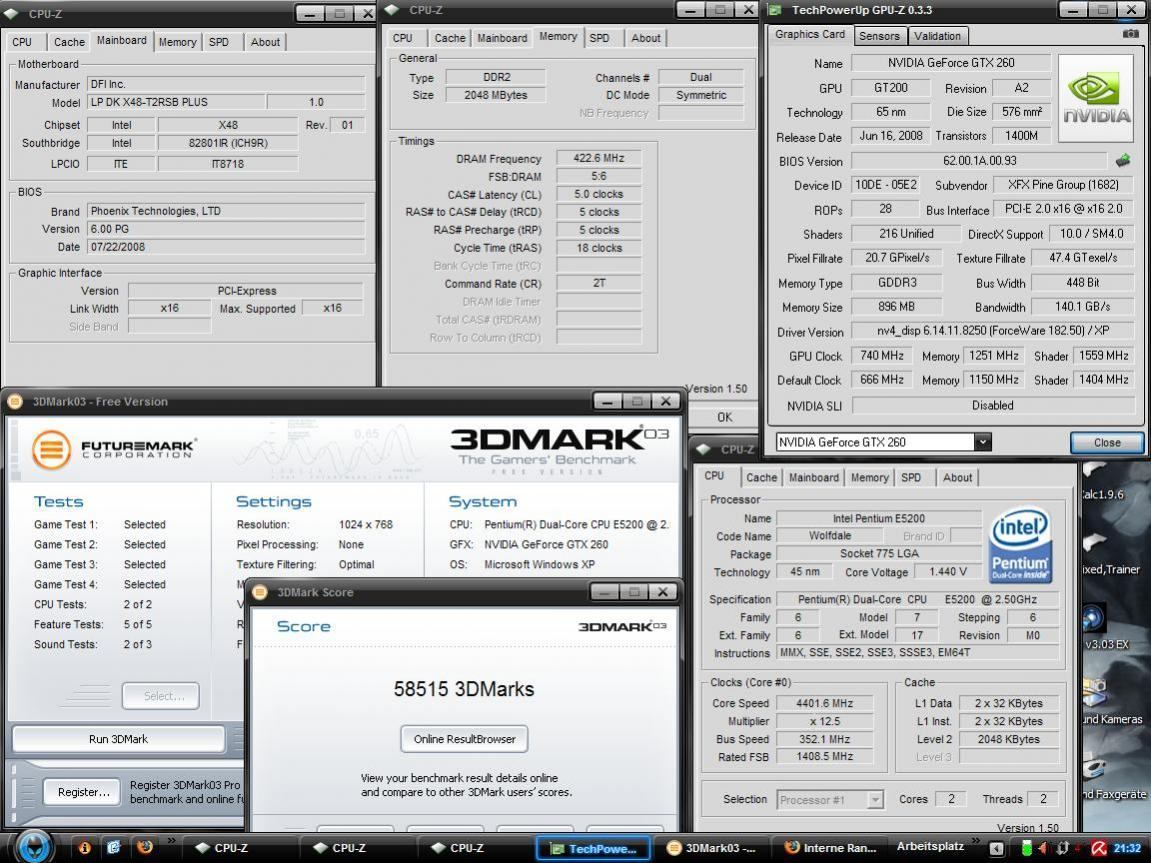This screenshot has height=863, width=1151.
Task: Click the Resolution setting 1024 x 768
Action: coord(366,525)
